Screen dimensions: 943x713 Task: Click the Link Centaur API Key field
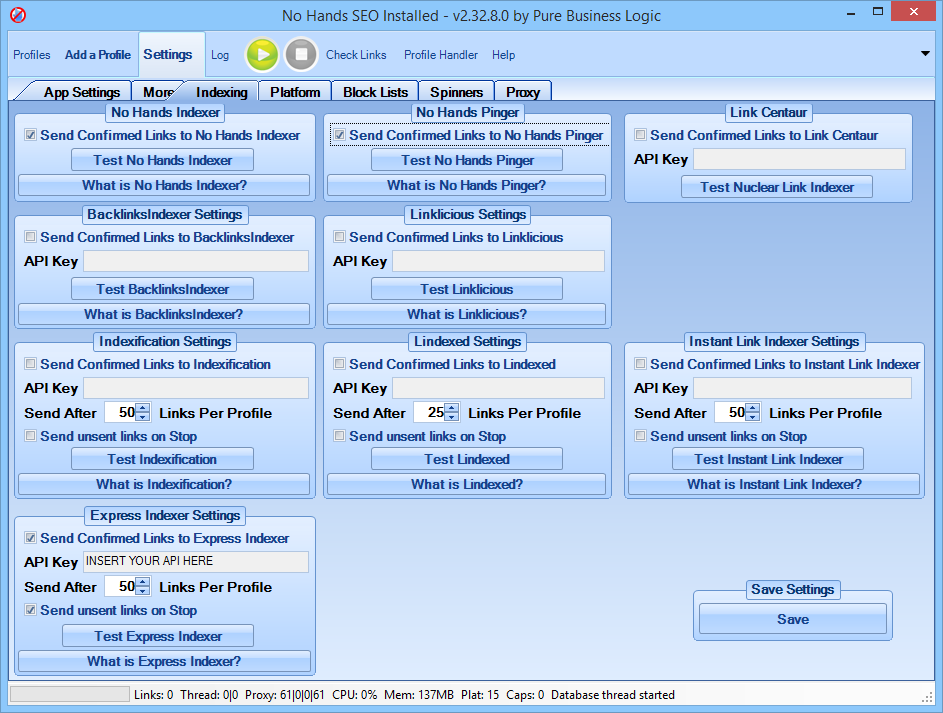(799, 159)
